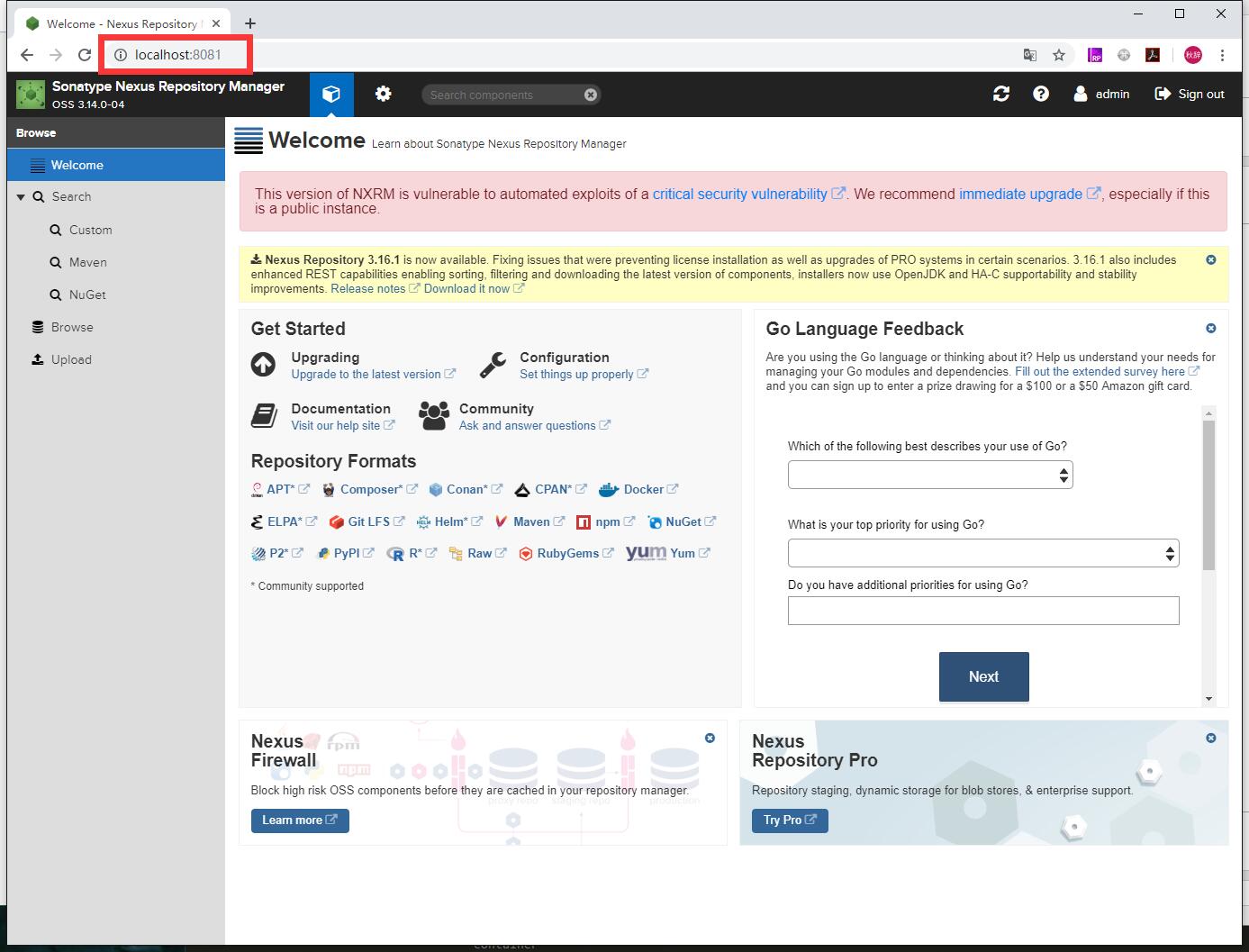Open the 'best describes your use of Go' dropdown

[930, 475]
